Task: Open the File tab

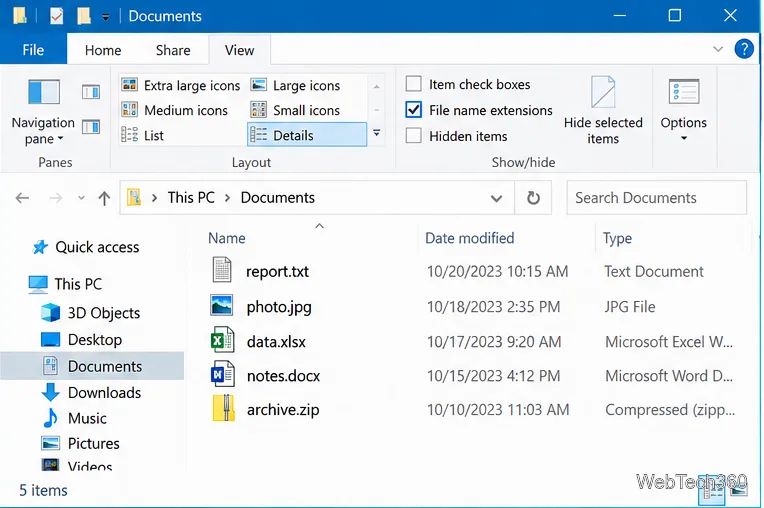Action: (x=33, y=50)
